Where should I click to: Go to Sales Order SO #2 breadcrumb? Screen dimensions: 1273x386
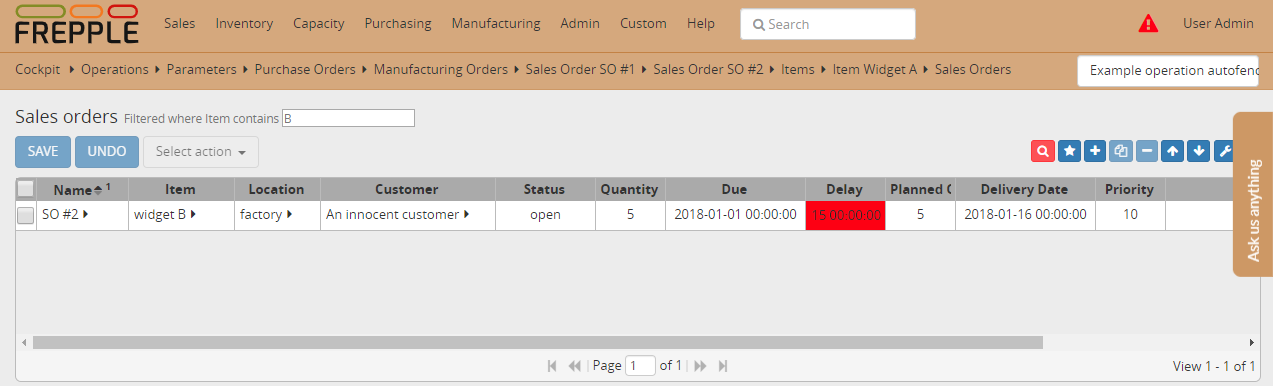click(708, 70)
